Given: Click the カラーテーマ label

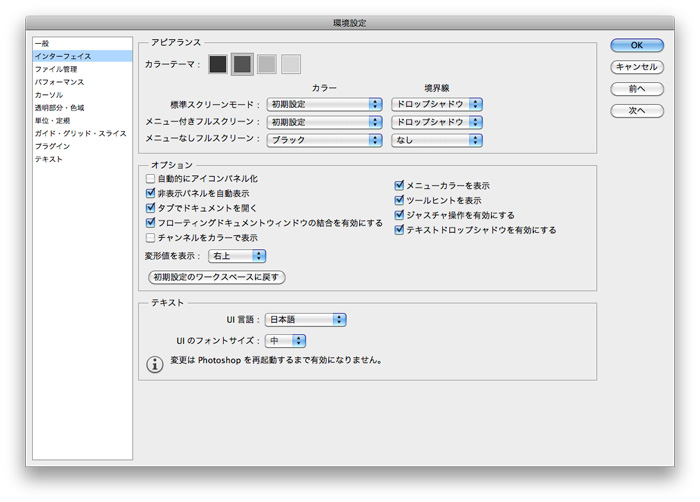Looking at the screenshot, I should (172, 64).
